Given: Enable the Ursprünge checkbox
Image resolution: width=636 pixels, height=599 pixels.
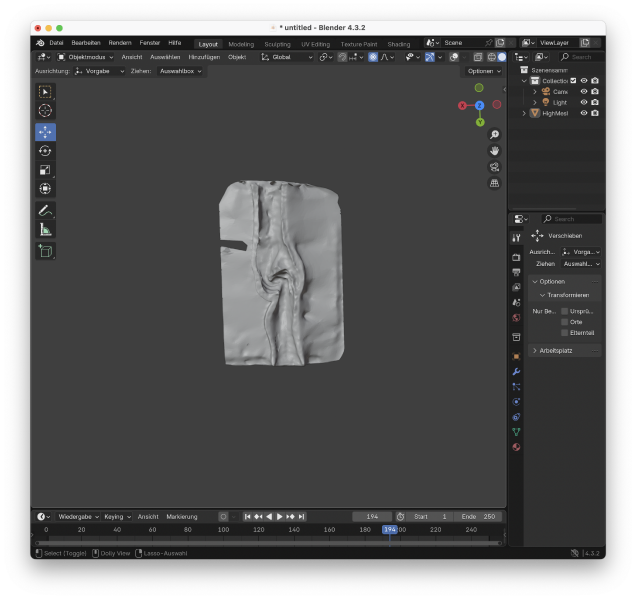Looking at the screenshot, I should point(564,311).
